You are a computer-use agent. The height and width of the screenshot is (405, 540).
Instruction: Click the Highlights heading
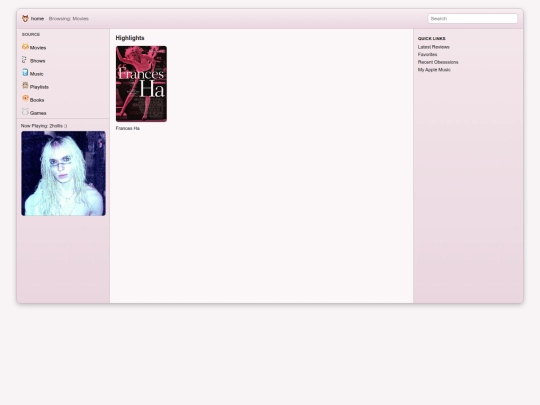[x=130, y=38]
